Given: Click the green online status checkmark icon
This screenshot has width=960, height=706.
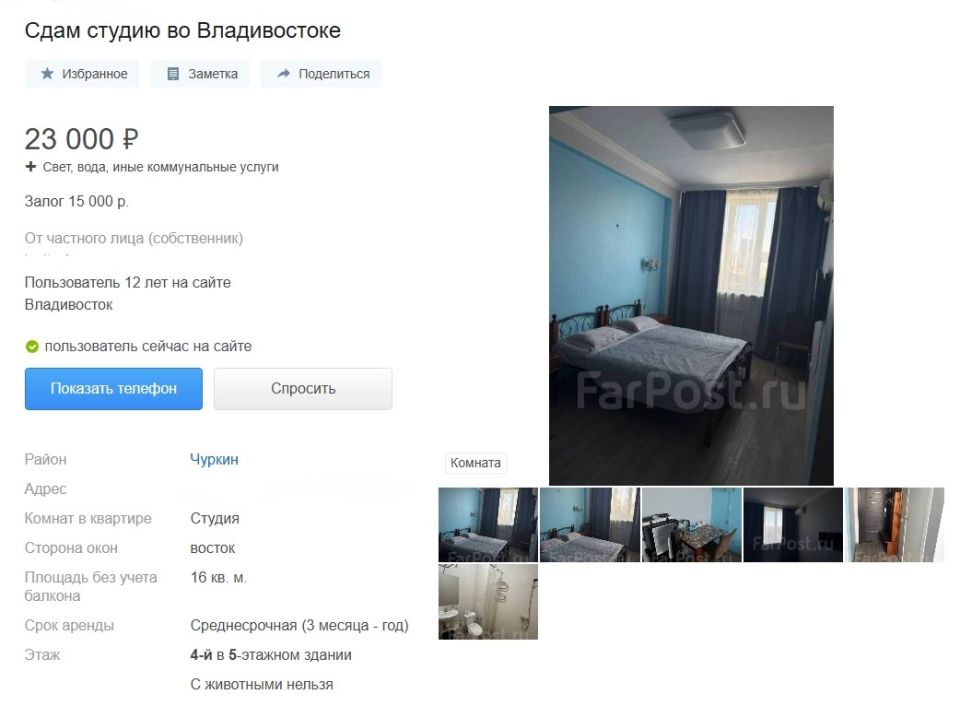Looking at the screenshot, I should click(x=32, y=347).
